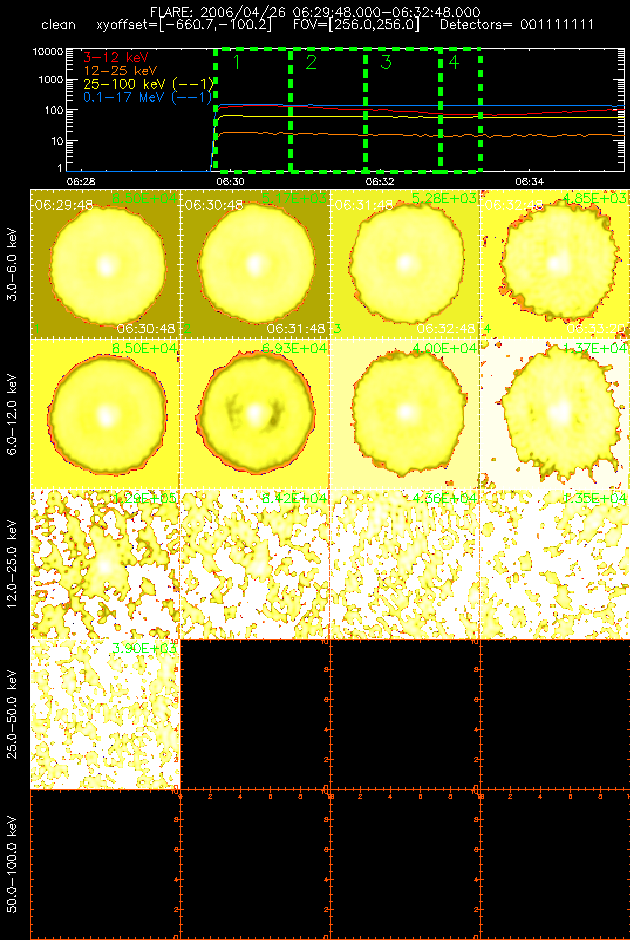Click the FLARE date and time title
Image resolution: width=630 pixels, height=940 pixels.
pyautogui.click(x=315, y=13)
